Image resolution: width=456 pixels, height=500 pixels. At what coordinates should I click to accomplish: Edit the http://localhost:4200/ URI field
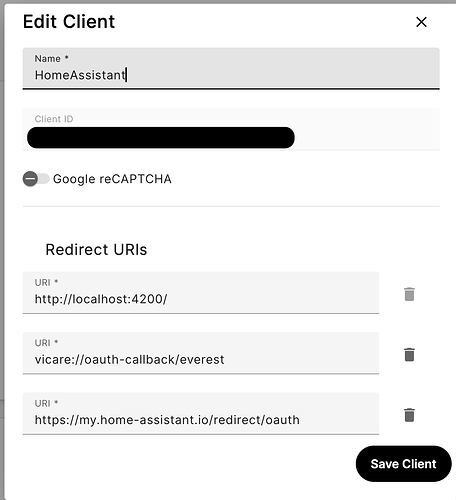(x=201, y=293)
